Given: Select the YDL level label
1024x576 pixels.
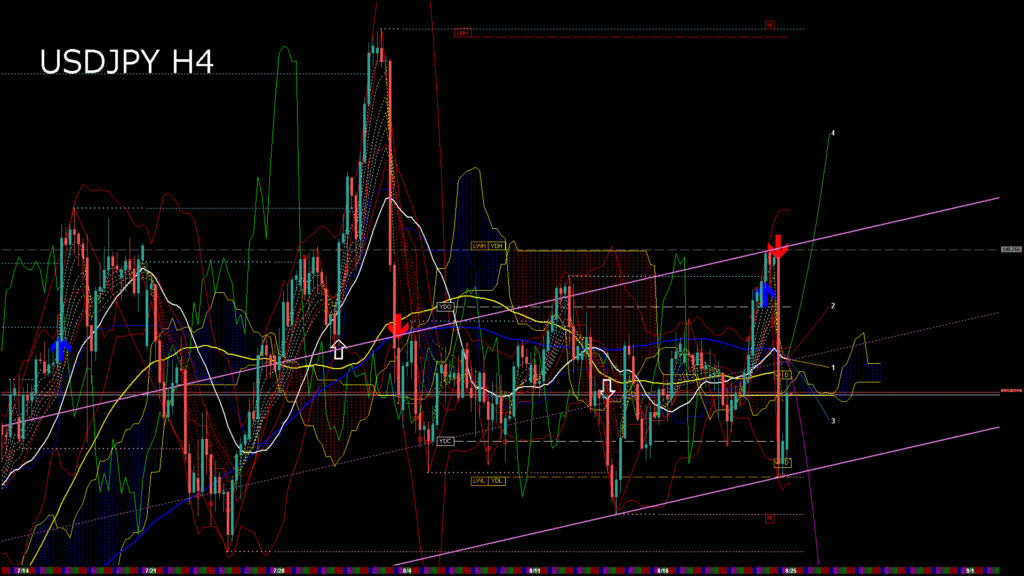Looking at the screenshot, I should [497, 480].
